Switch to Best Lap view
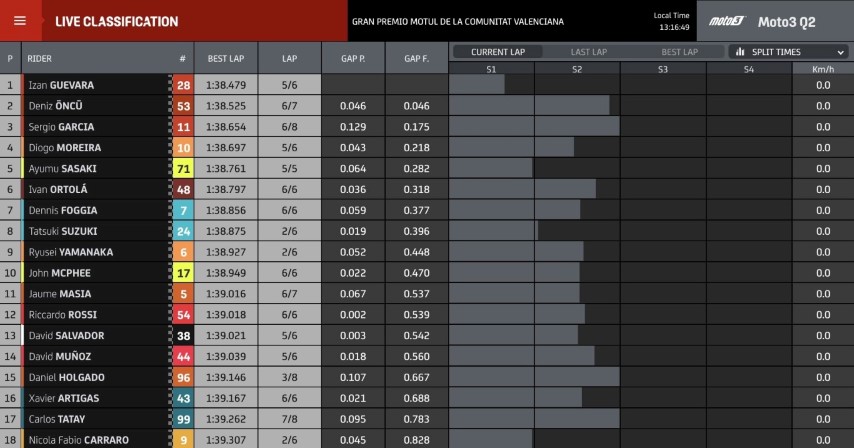The width and height of the screenshot is (854, 448). (x=679, y=52)
